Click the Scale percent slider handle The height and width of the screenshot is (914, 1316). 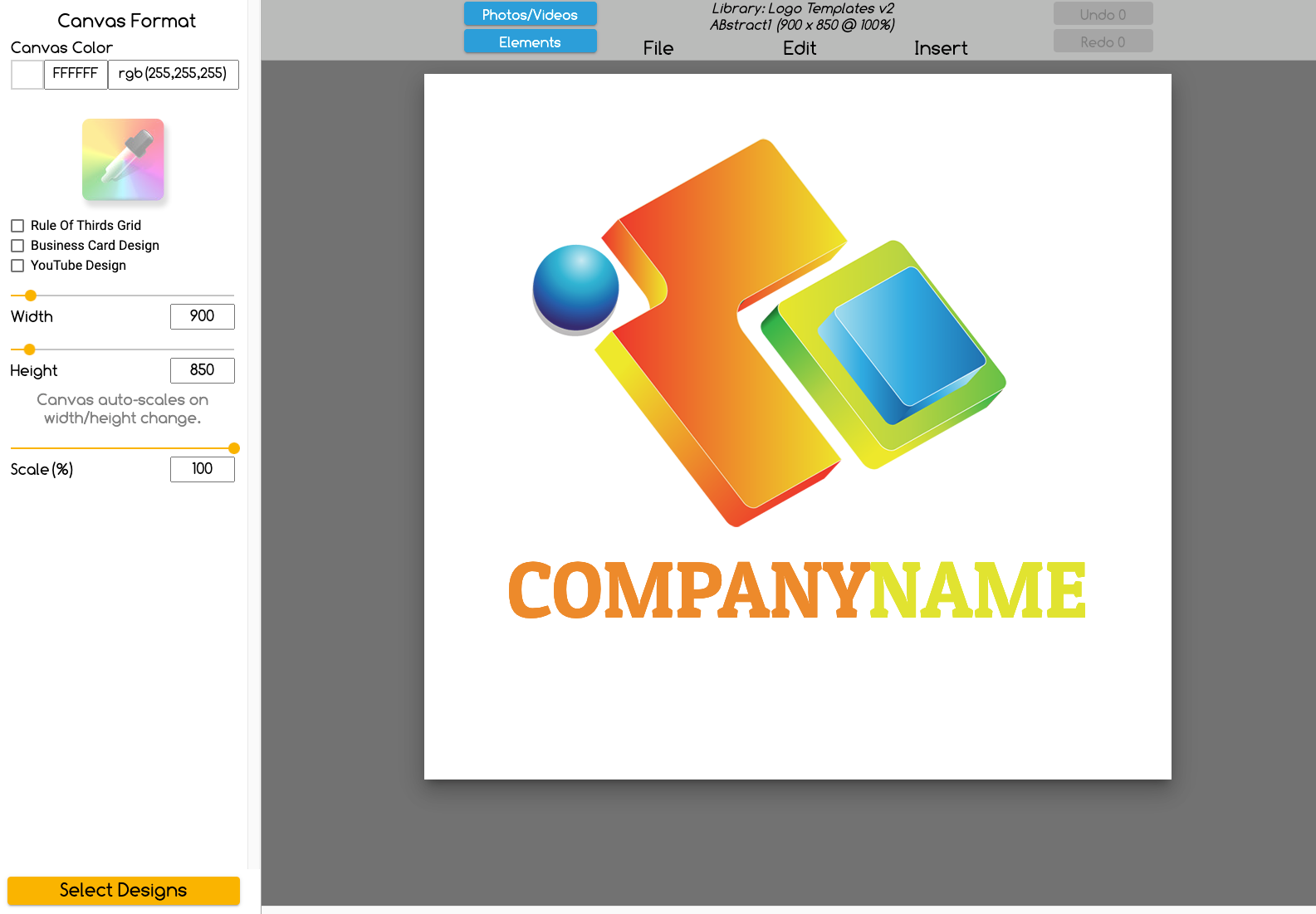pos(234,448)
